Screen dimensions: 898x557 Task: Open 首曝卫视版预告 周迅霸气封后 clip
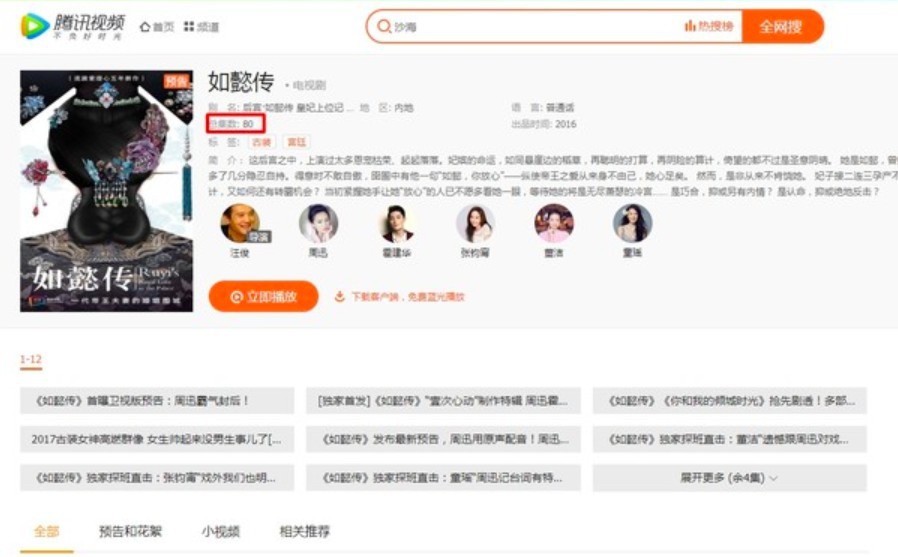[157, 401]
